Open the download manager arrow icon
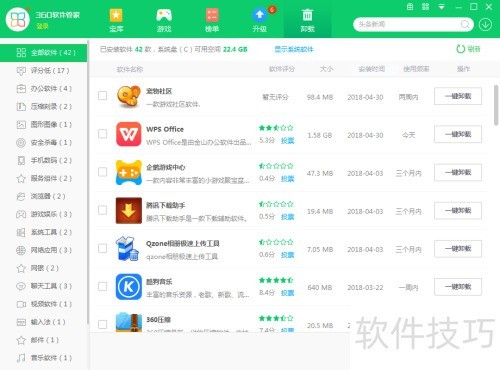The width and height of the screenshot is (500, 370). click(x=485, y=24)
